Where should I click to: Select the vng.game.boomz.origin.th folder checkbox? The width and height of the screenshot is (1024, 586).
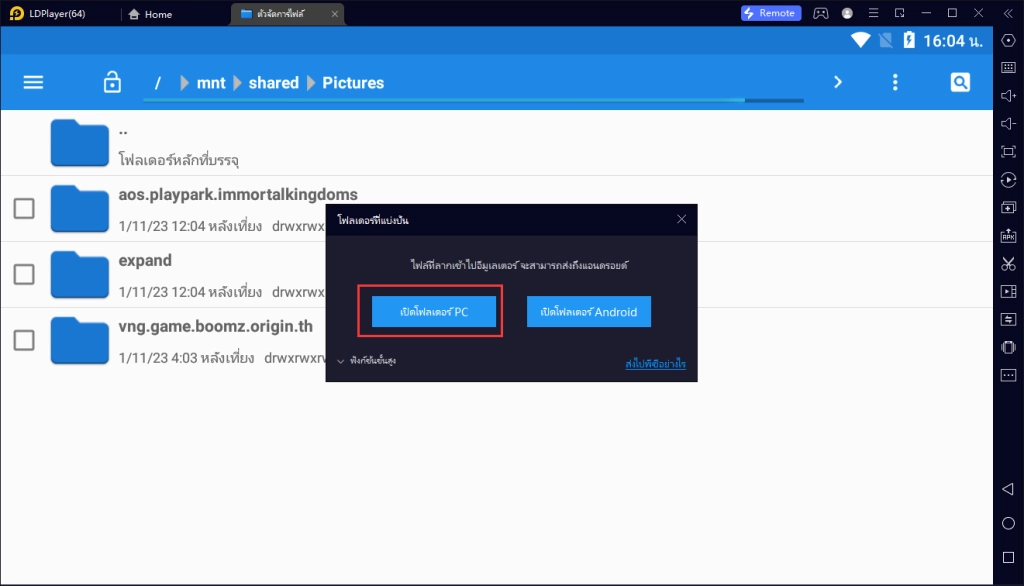(x=24, y=340)
